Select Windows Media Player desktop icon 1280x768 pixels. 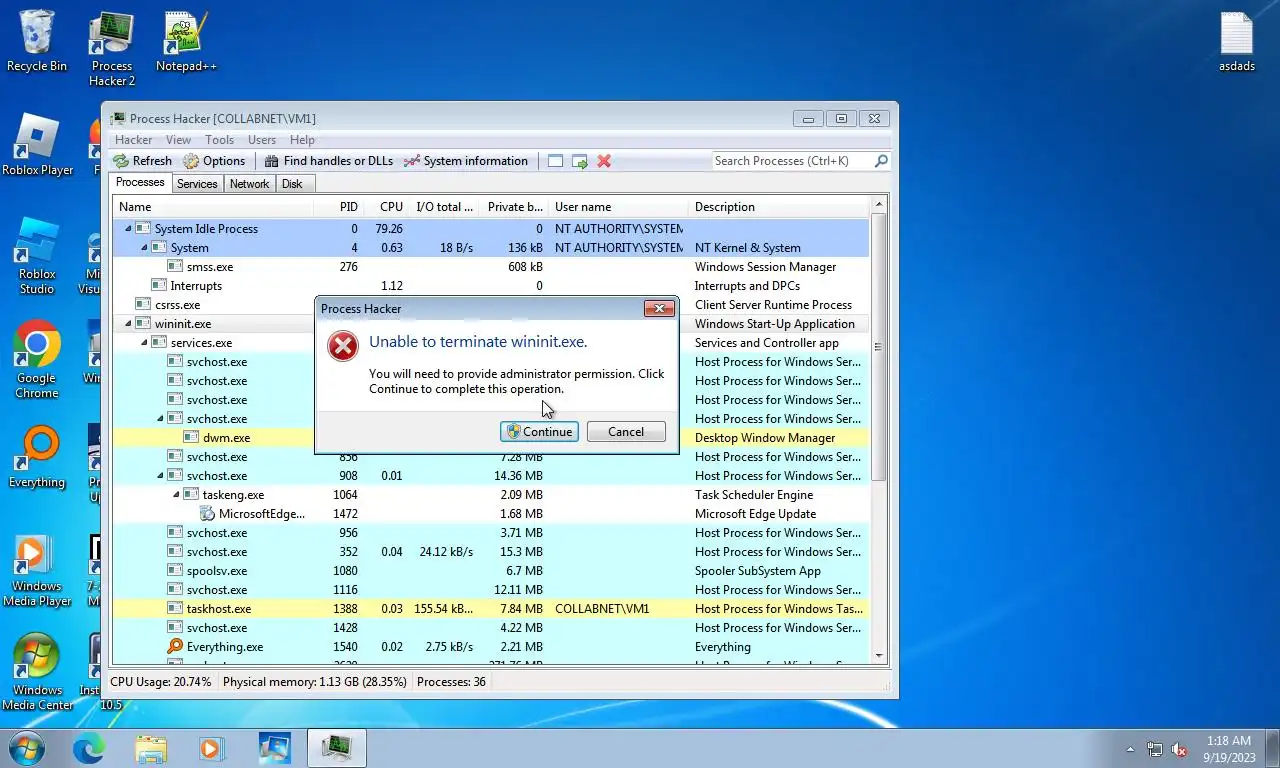37,569
